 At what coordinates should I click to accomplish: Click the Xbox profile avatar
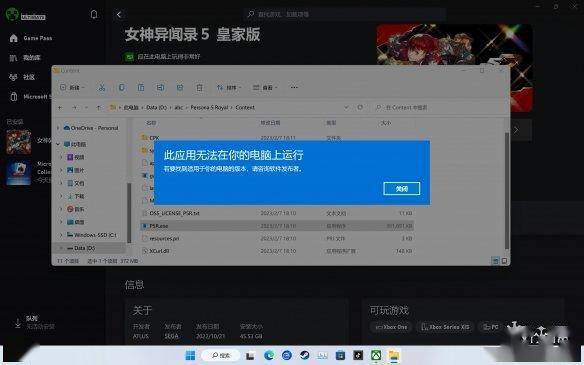[12, 15]
